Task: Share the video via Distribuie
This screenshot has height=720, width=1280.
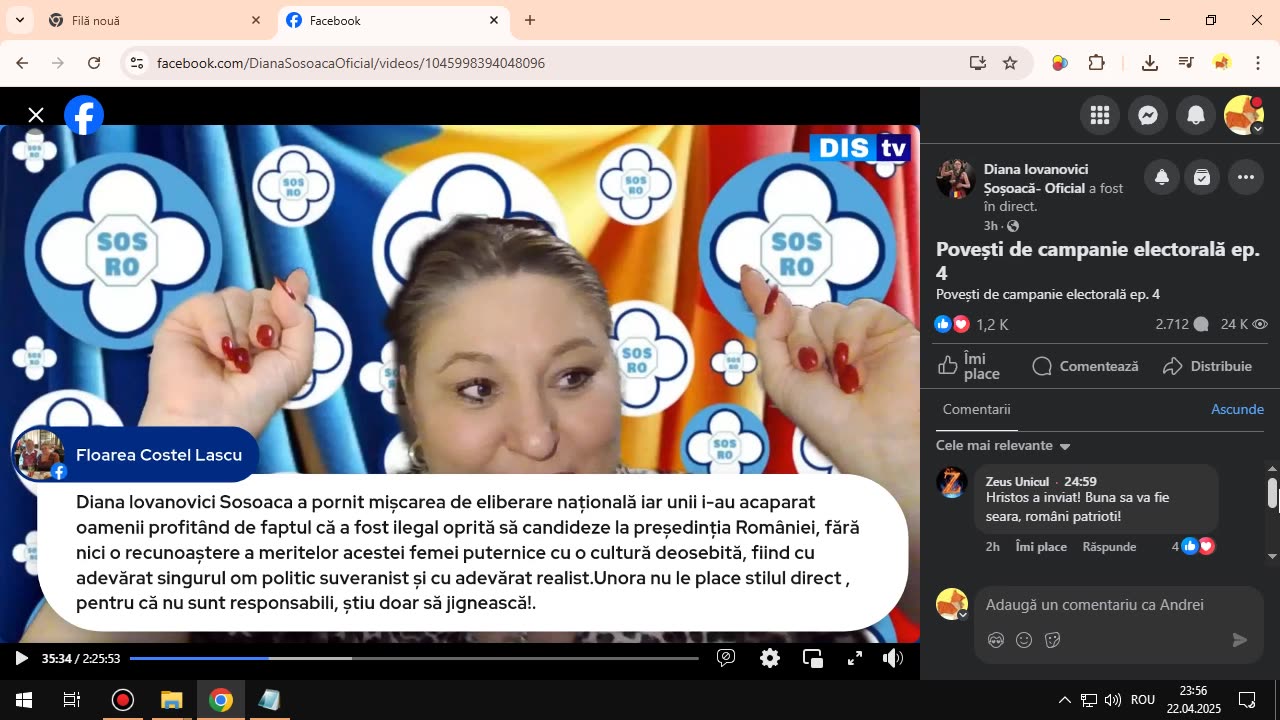Action: click(x=1207, y=366)
